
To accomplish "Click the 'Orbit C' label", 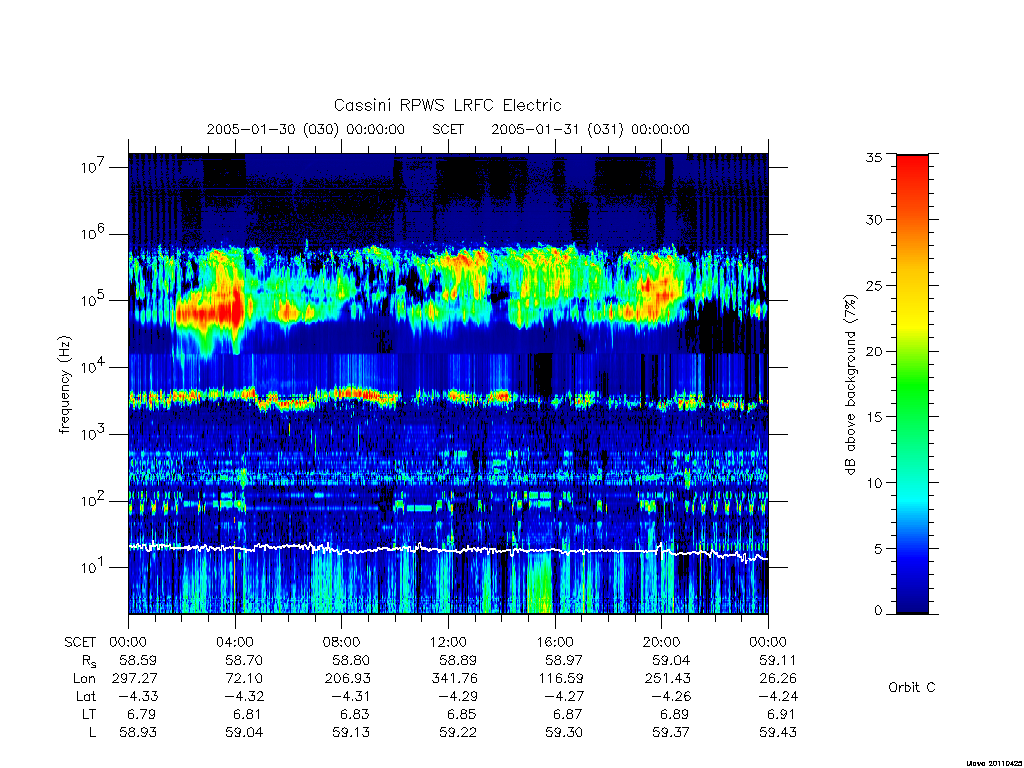I will click(x=912, y=687).
